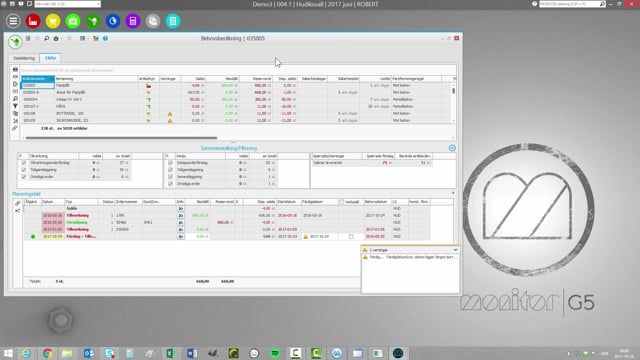The height and width of the screenshot is (360, 640).
Task: Click the horizontal scrollbar under the article list
Action: pyautogui.click(x=121, y=138)
